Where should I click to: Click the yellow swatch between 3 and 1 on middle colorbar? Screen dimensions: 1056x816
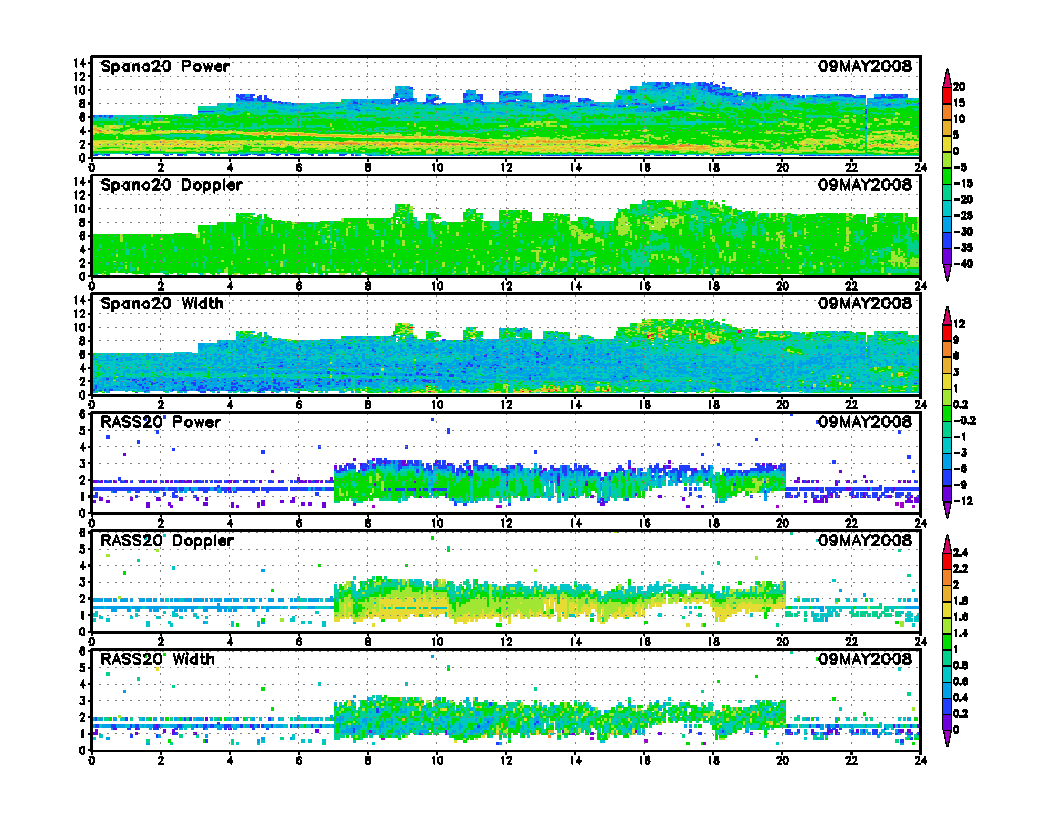947,381
